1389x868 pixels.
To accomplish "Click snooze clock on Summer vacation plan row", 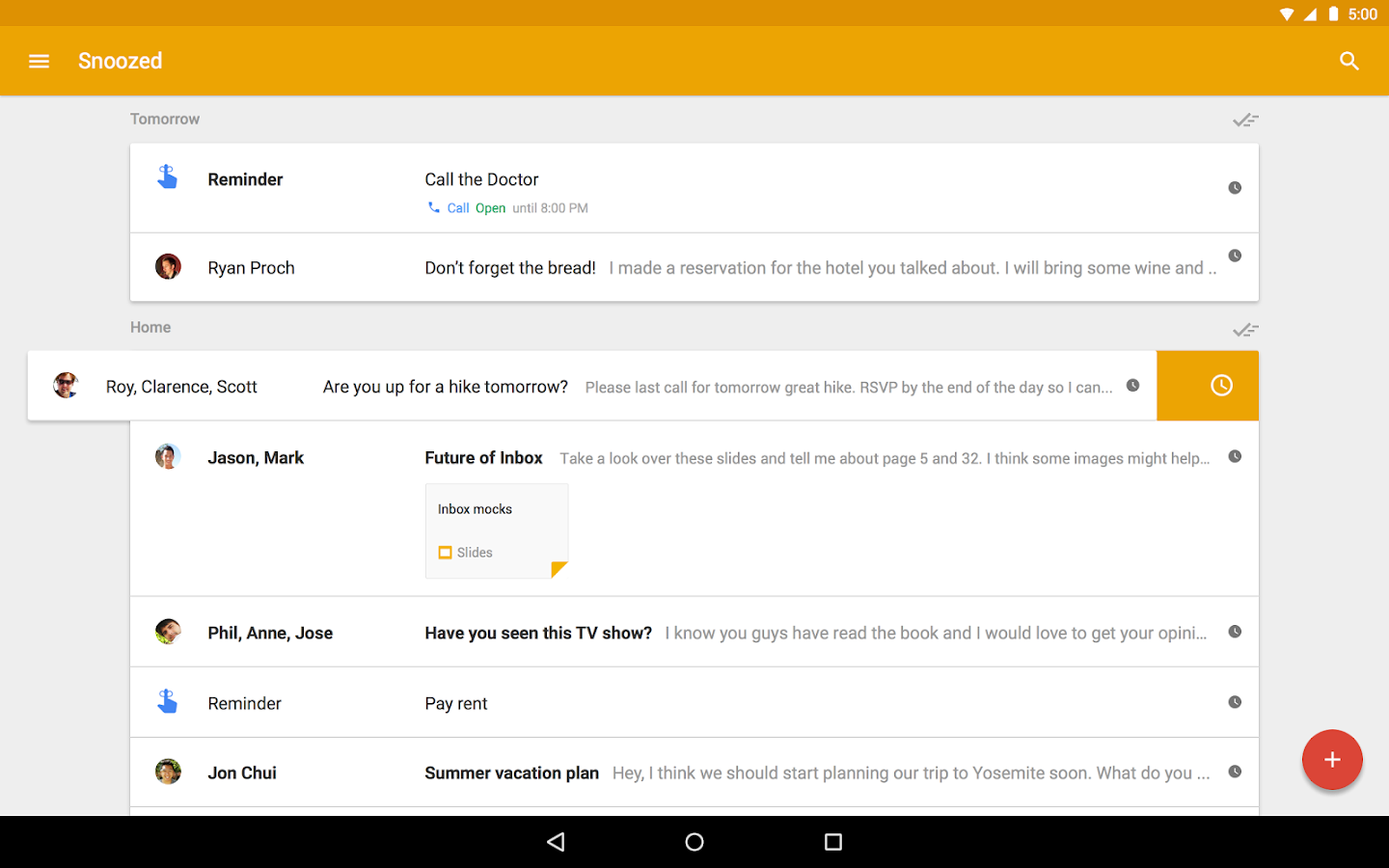I will click(1235, 772).
